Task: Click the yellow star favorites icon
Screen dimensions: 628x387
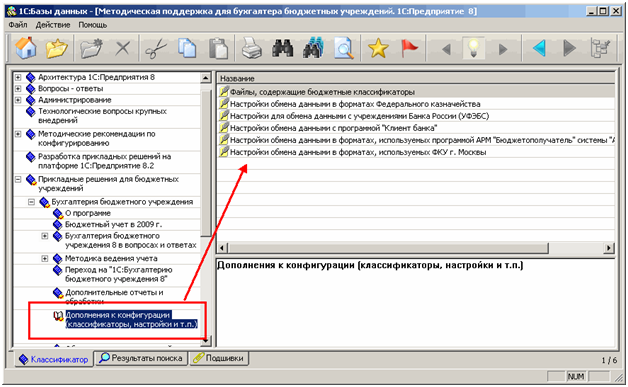Action: 378,48
